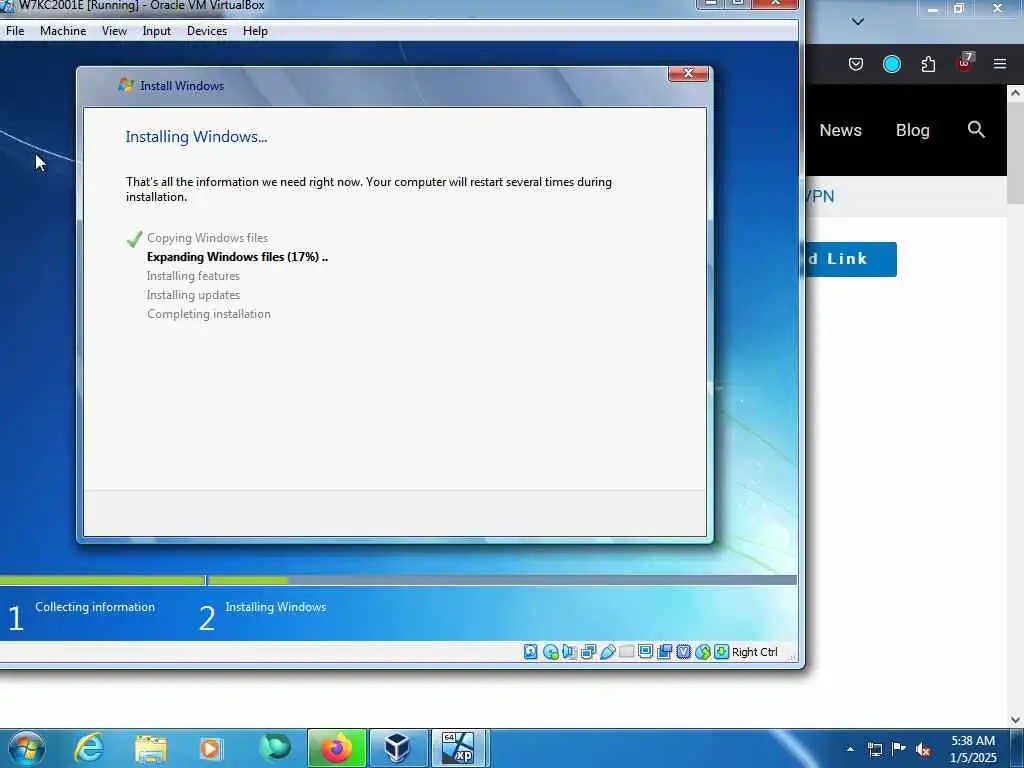Click the network tray icon
Screen dimensions: 1024x768
pyautogui.click(x=874, y=749)
